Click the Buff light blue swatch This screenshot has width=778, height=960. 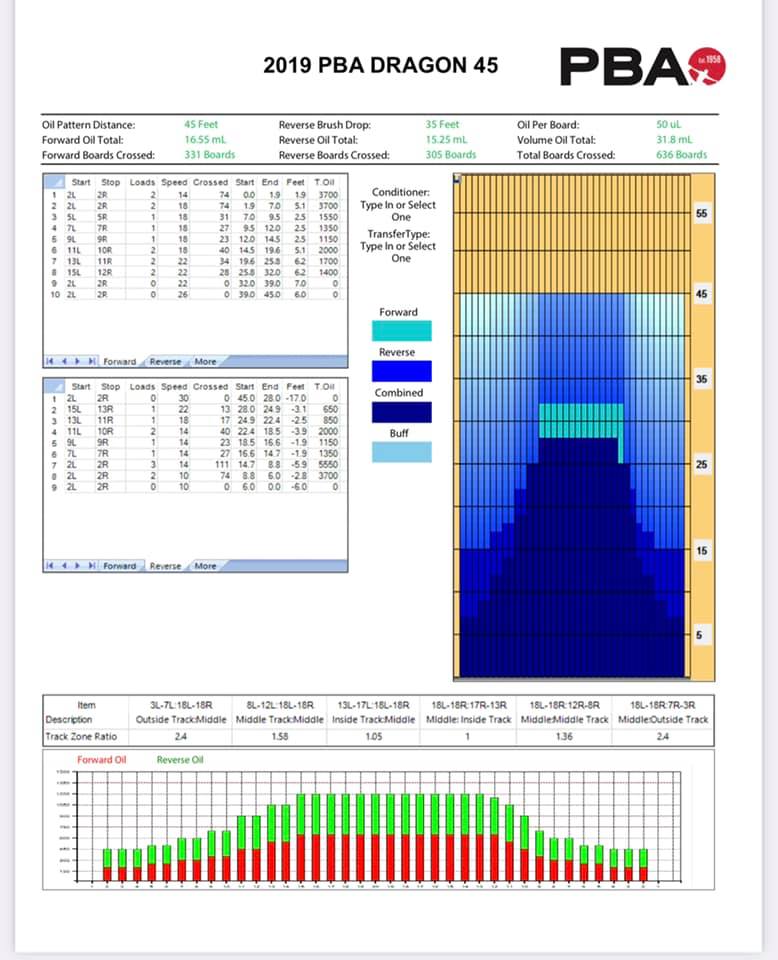pos(402,452)
